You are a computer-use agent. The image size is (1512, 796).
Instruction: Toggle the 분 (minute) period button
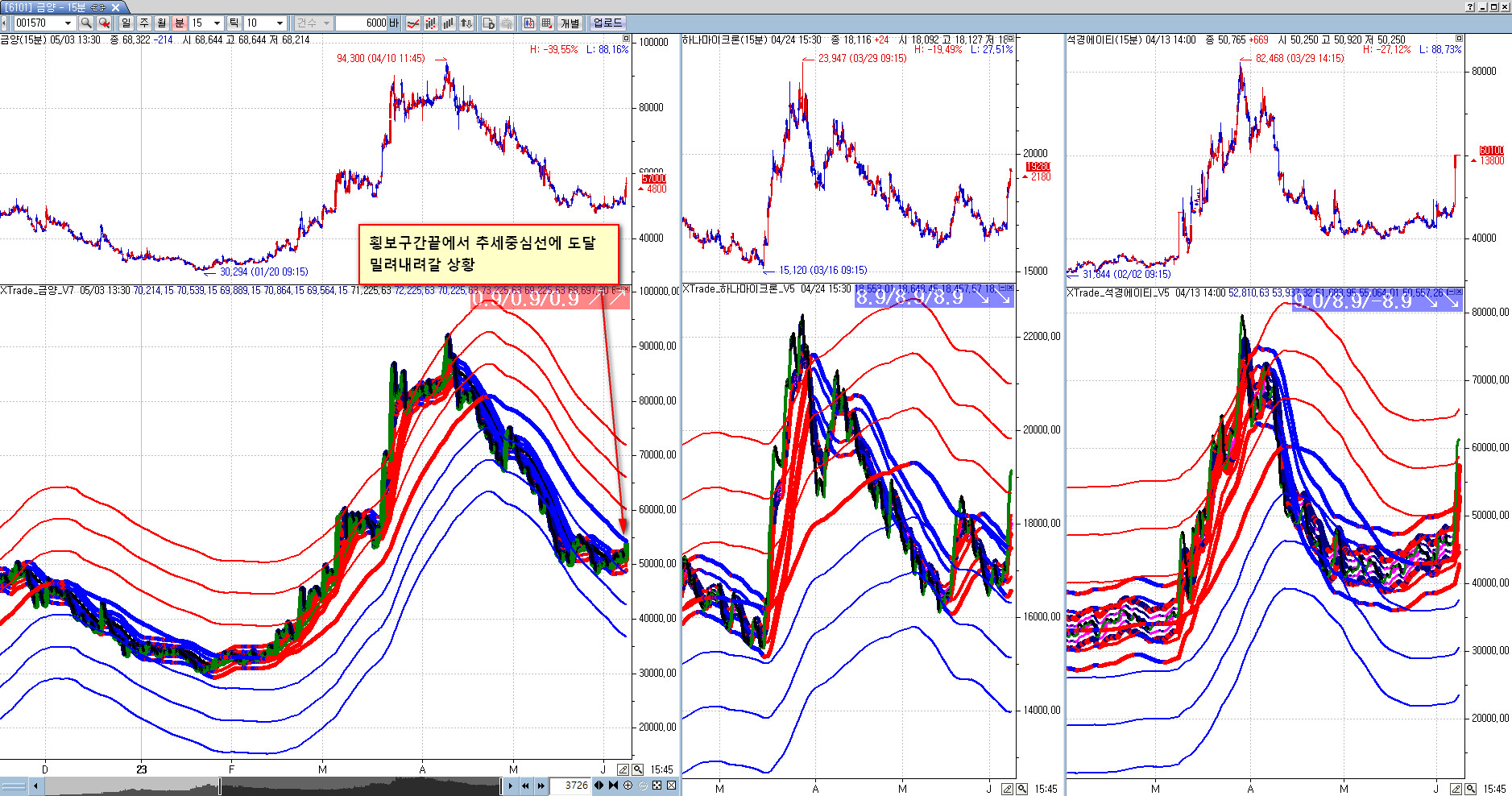tap(180, 23)
